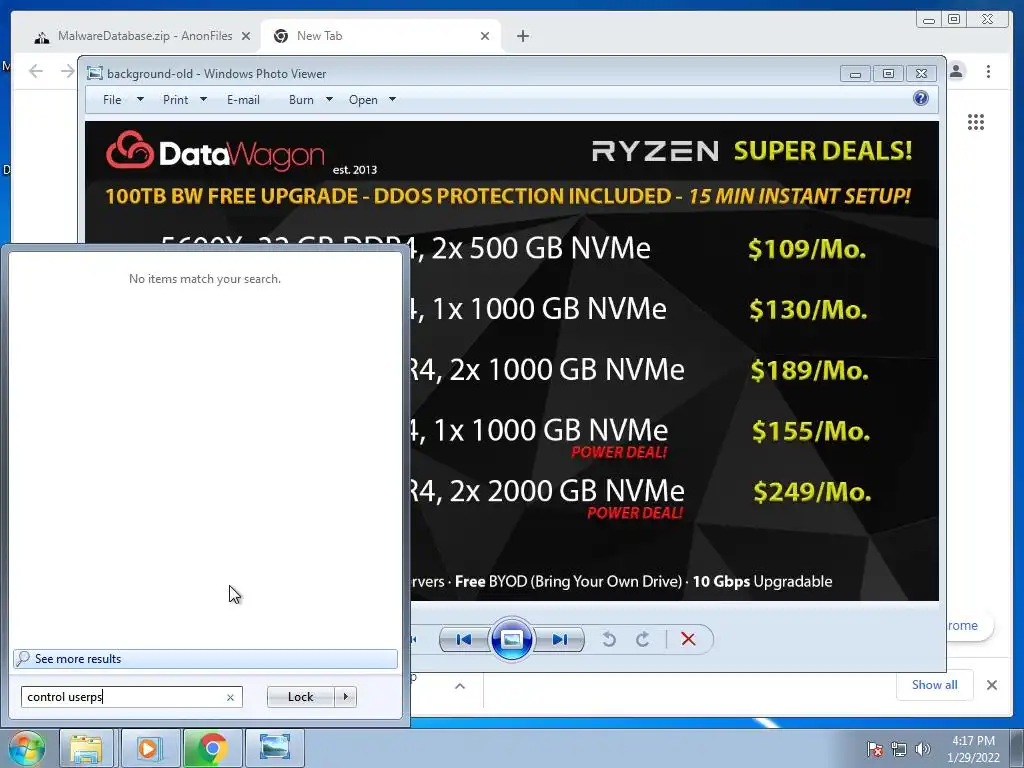The image size is (1024, 768).
Task: Expand download item chevron in Chrome
Action: [x=460, y=686]
